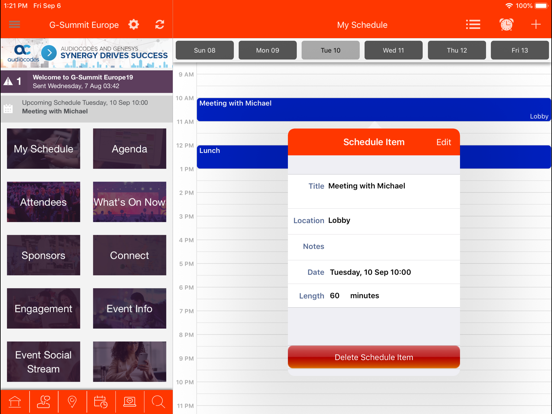Open the Attendees tile
This screenshot has width=552, height=414.
pyautogui.click(x=43, y=202)
